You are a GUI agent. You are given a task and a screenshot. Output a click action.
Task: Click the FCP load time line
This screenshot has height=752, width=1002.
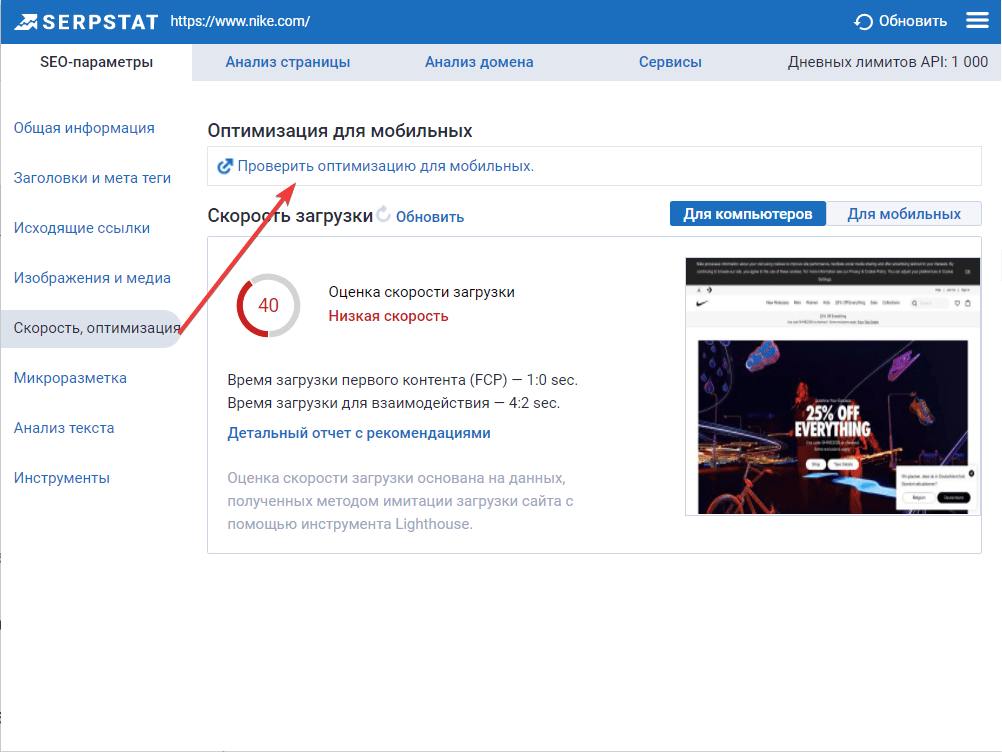[x=403, y=380]
